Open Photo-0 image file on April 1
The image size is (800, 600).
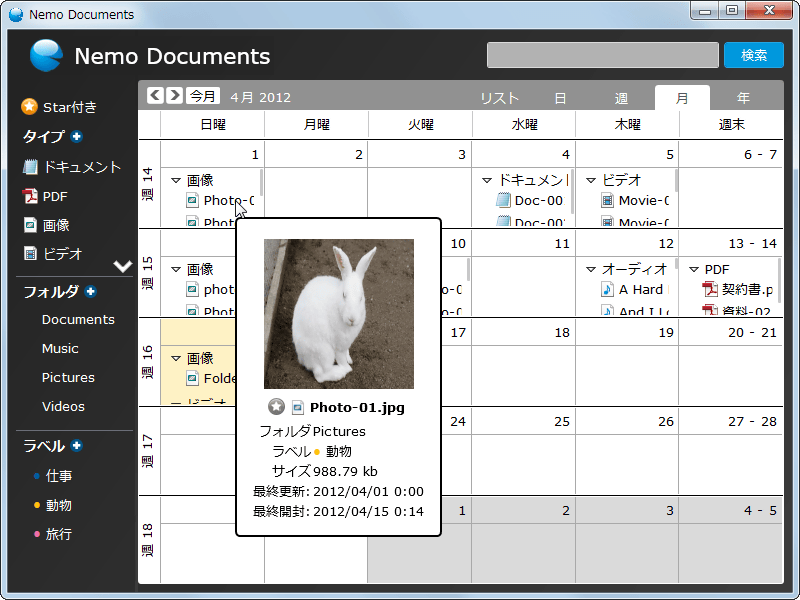[x=220, y=201]
